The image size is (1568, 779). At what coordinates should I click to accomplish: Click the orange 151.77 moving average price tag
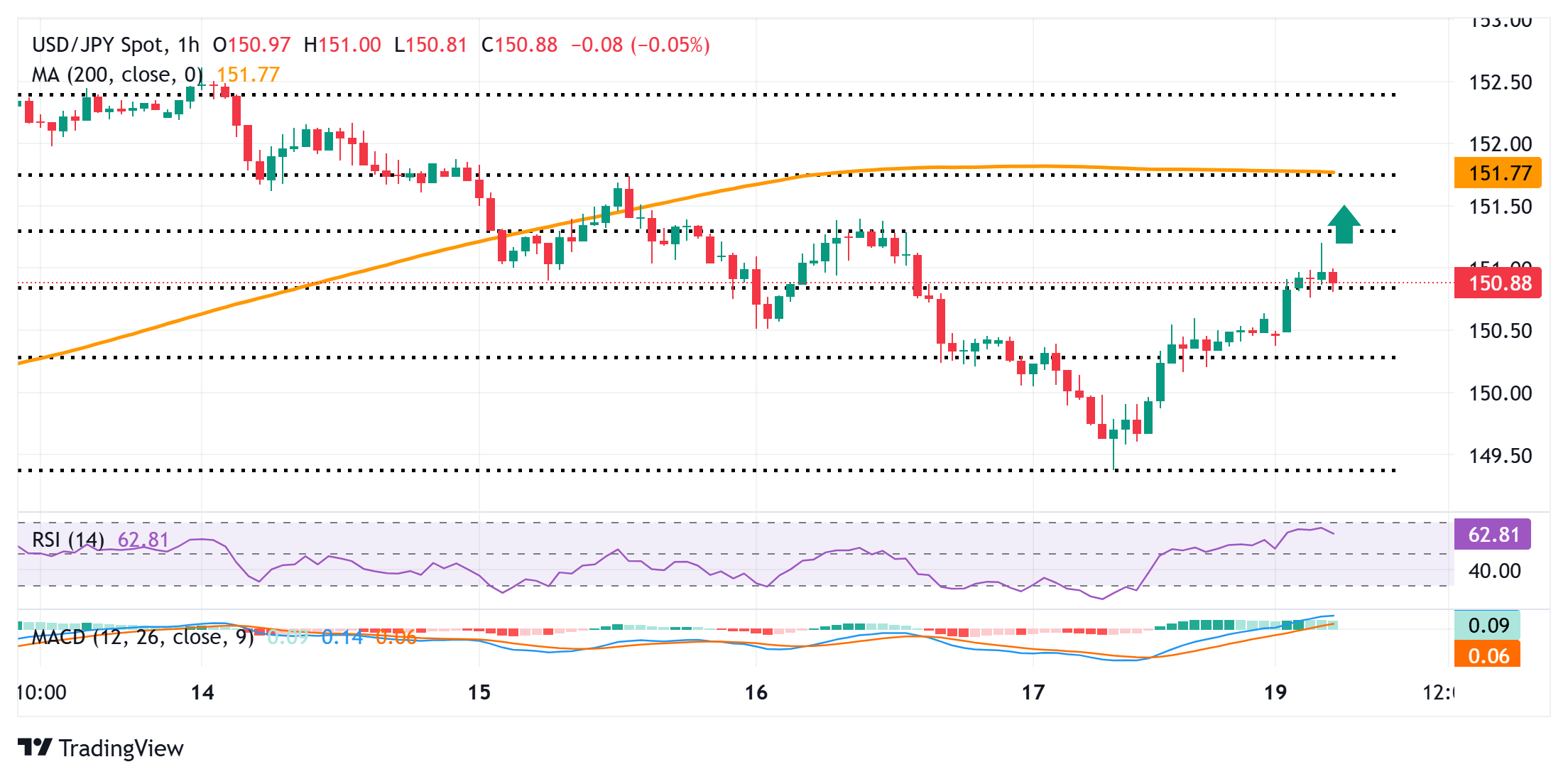[x=1497, y=173]
